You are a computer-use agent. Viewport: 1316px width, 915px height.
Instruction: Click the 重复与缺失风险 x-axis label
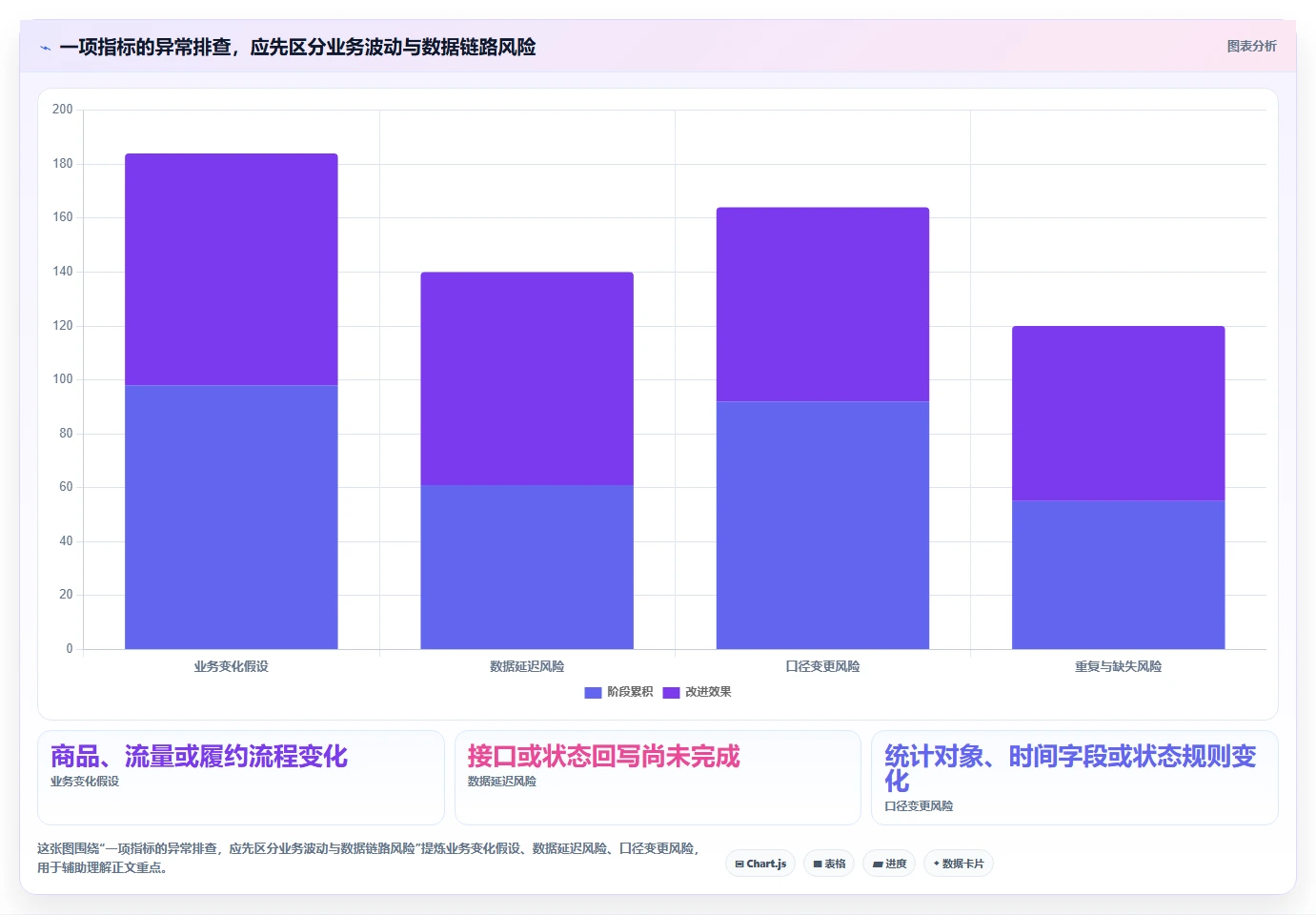coord(1119,666)
